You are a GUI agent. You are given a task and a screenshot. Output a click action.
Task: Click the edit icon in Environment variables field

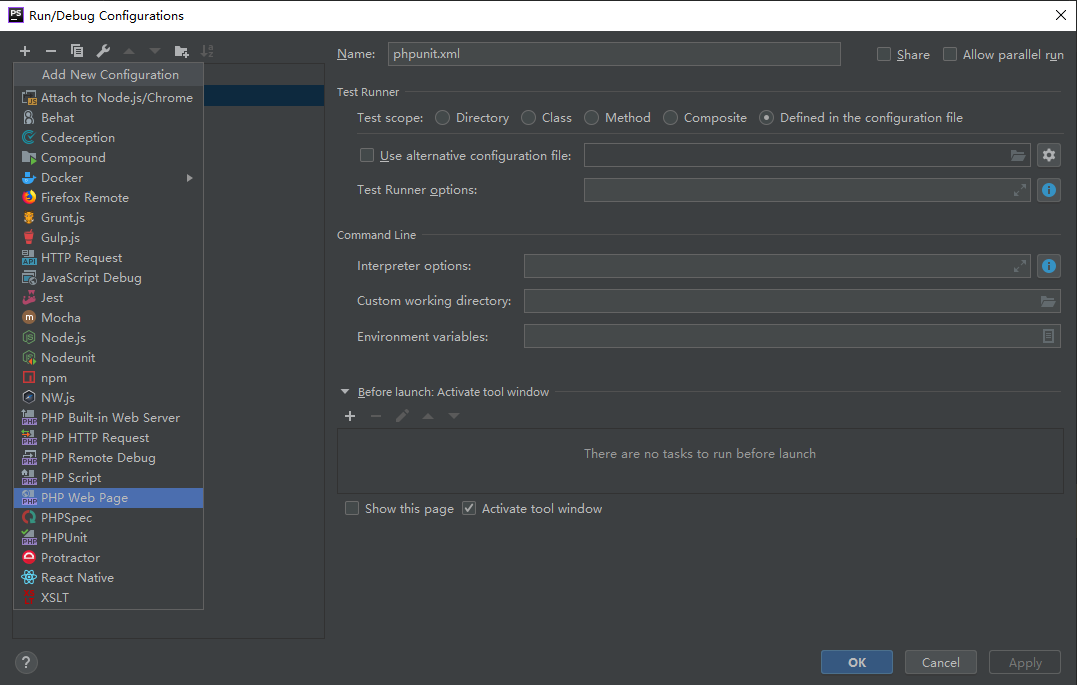click(x=1048, y=337)
